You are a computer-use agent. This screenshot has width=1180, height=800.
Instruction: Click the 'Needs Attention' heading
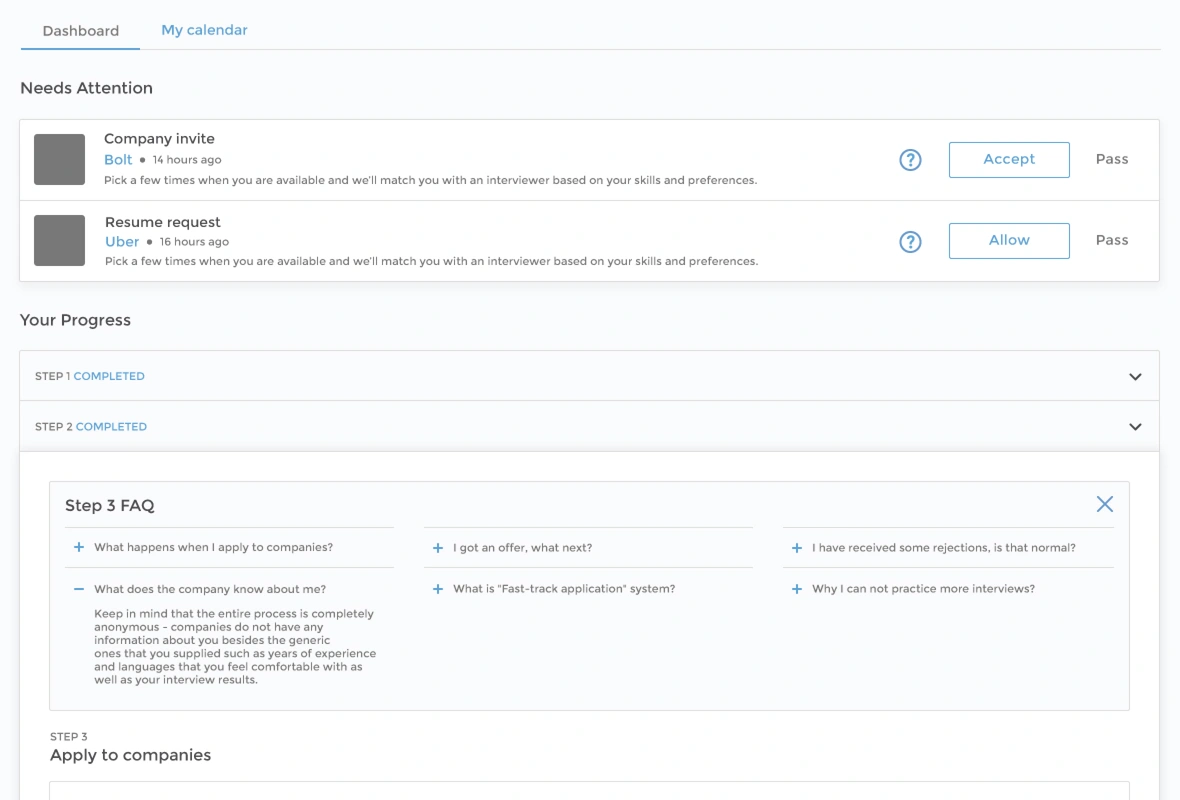[87, 88]
